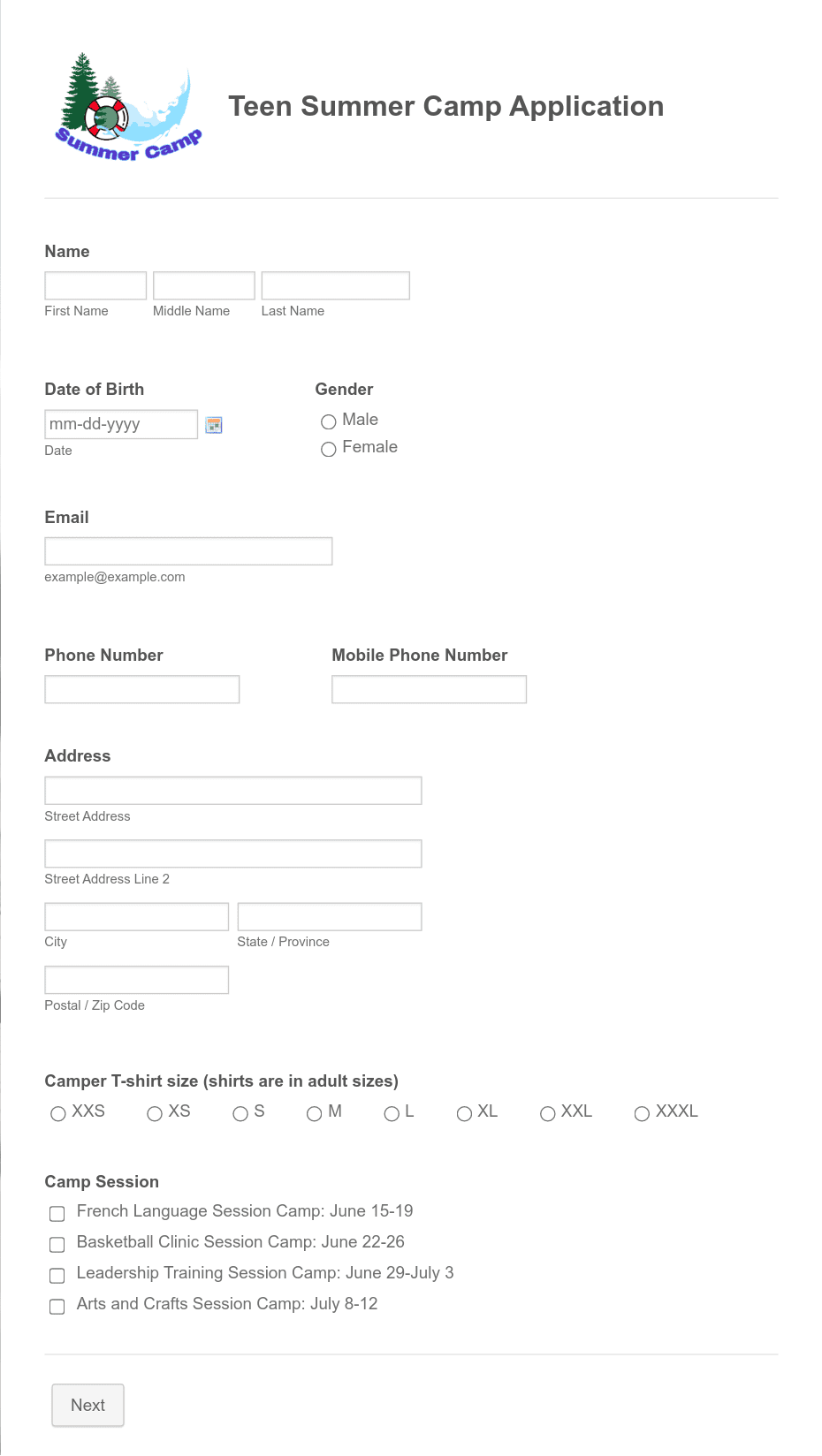Choose XXS t-shirt size
This screenshot has width=822, height=1456.
(x=58, y=1113)
